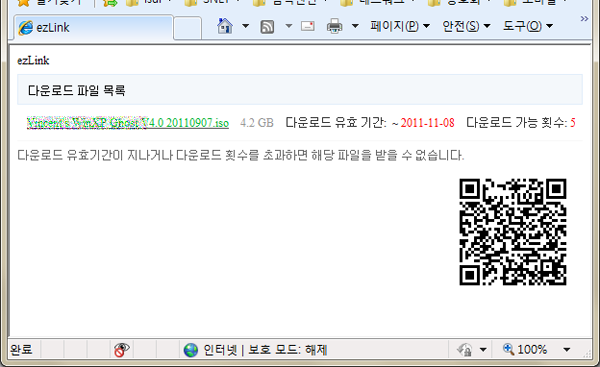Click the expiry date 2011-11-08
This screenshot has height=367, width=600.
(427, 122)
